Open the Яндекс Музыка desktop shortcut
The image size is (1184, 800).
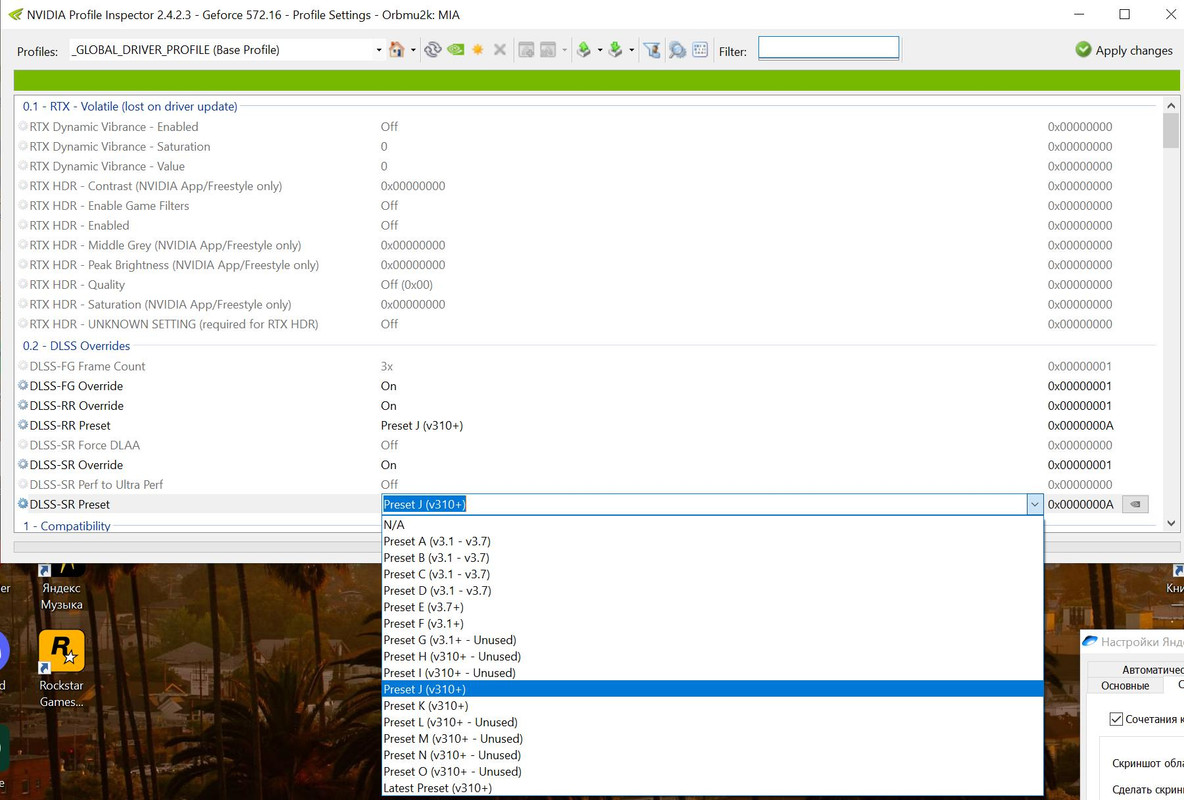click(61, 588)
